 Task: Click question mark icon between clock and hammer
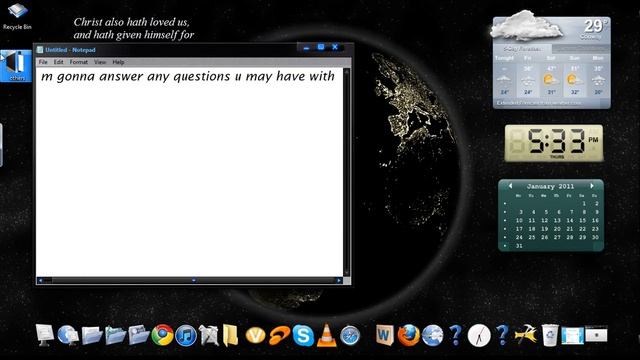(502, 335)
